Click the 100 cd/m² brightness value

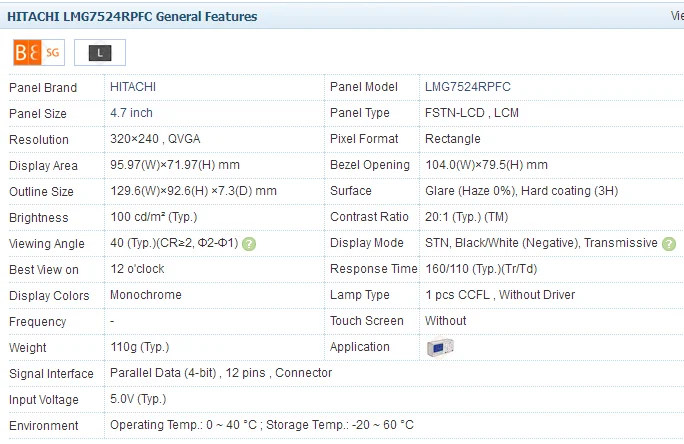[x=154, y=217]
